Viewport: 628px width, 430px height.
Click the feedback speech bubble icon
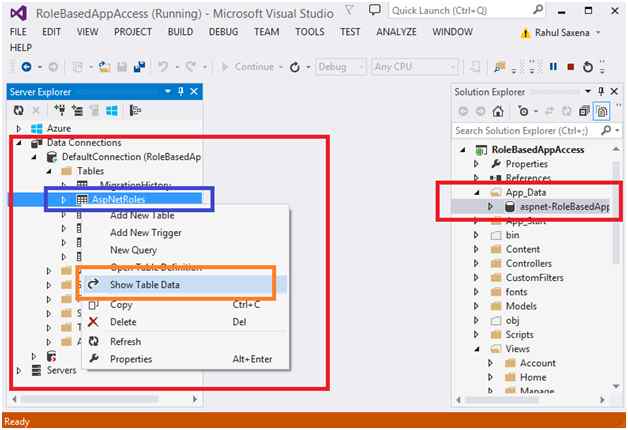coord(374,10)
